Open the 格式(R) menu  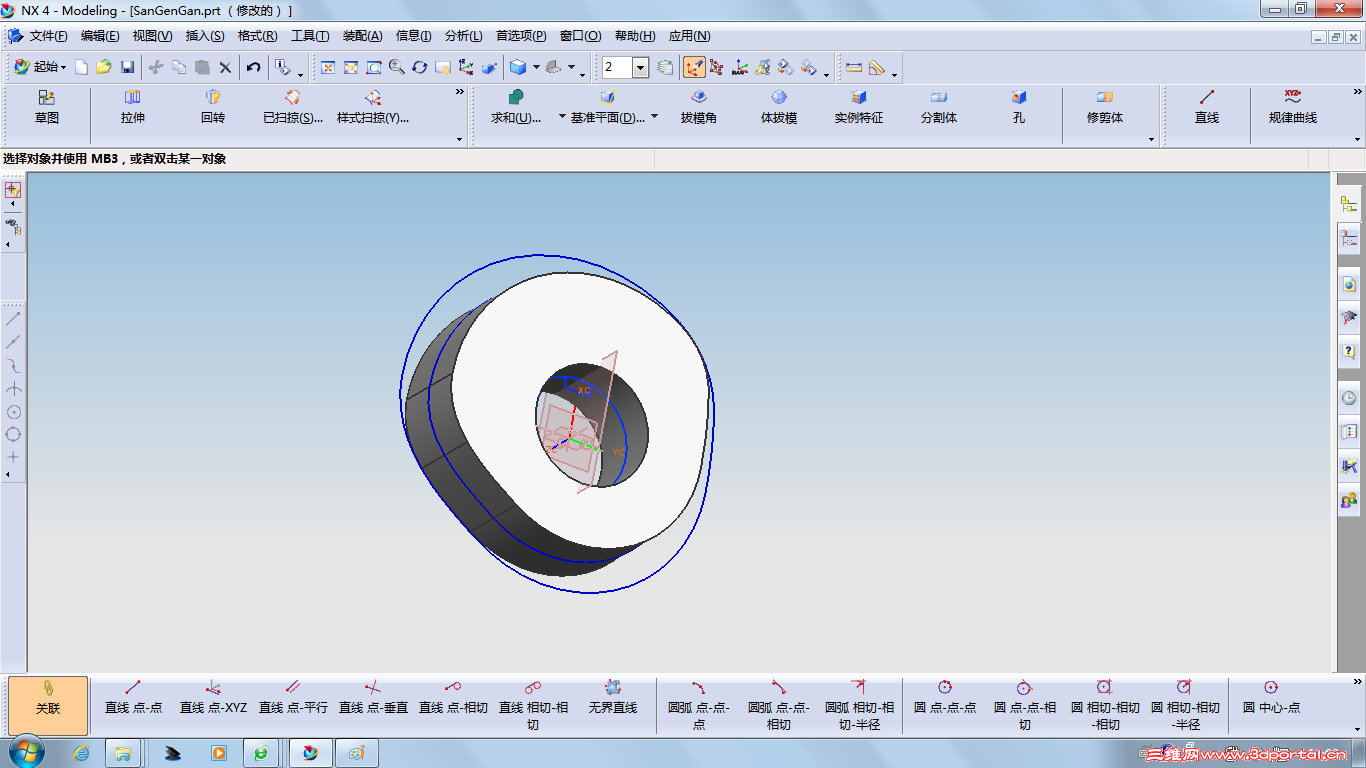(257, 36)
